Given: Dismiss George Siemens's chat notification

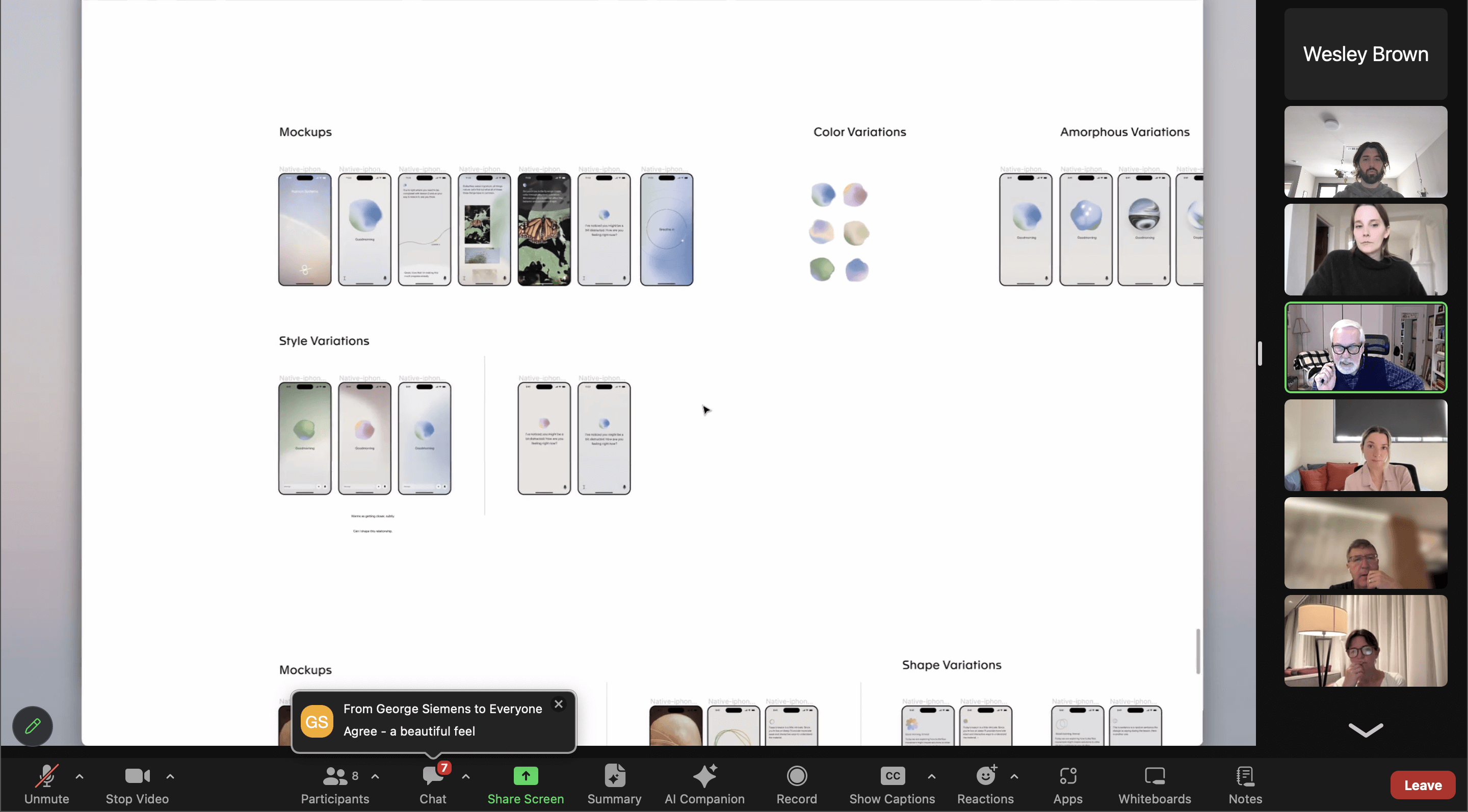Looking at the screenshot, I should (x=558, y=704).
